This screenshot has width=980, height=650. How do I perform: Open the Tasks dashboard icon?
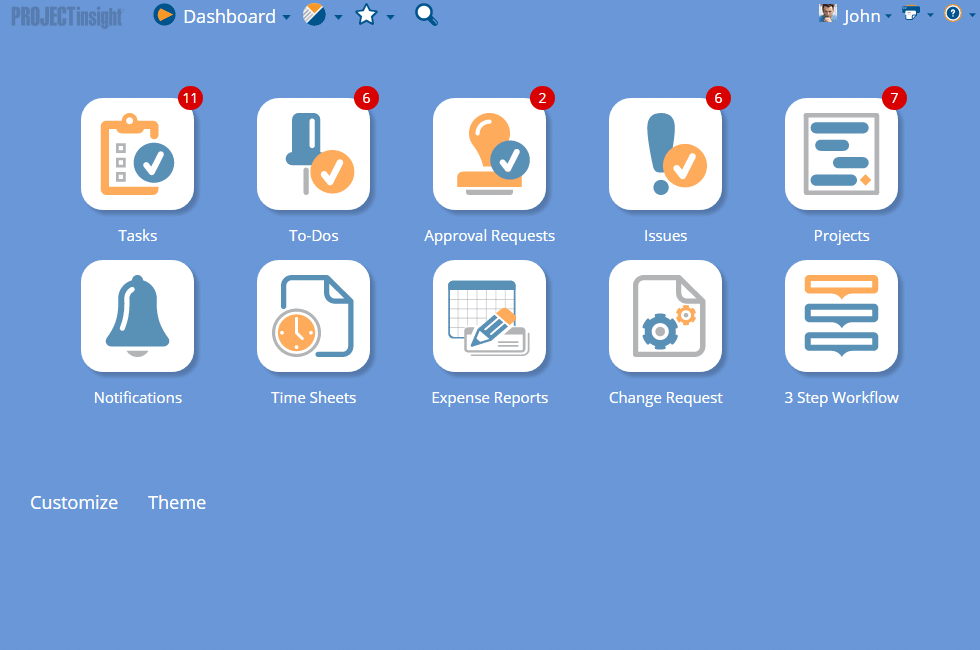tap(138, 154)
